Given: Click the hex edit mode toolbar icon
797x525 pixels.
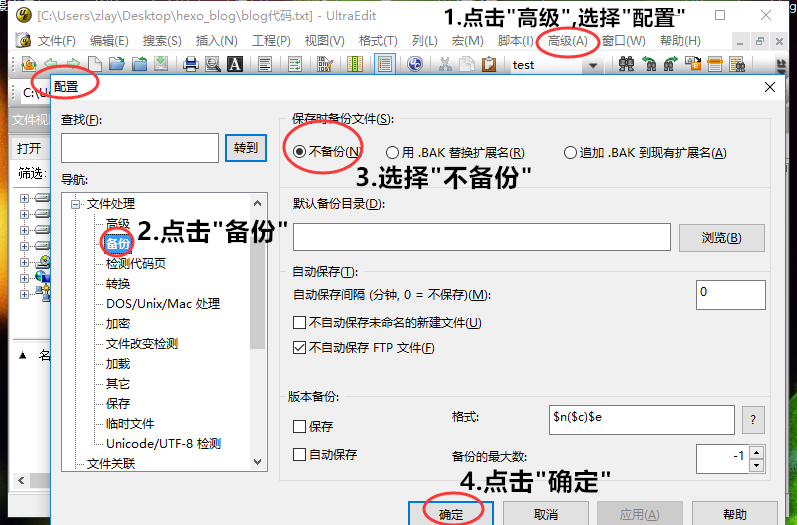Looking at the screenshot, I should [324, 64].
